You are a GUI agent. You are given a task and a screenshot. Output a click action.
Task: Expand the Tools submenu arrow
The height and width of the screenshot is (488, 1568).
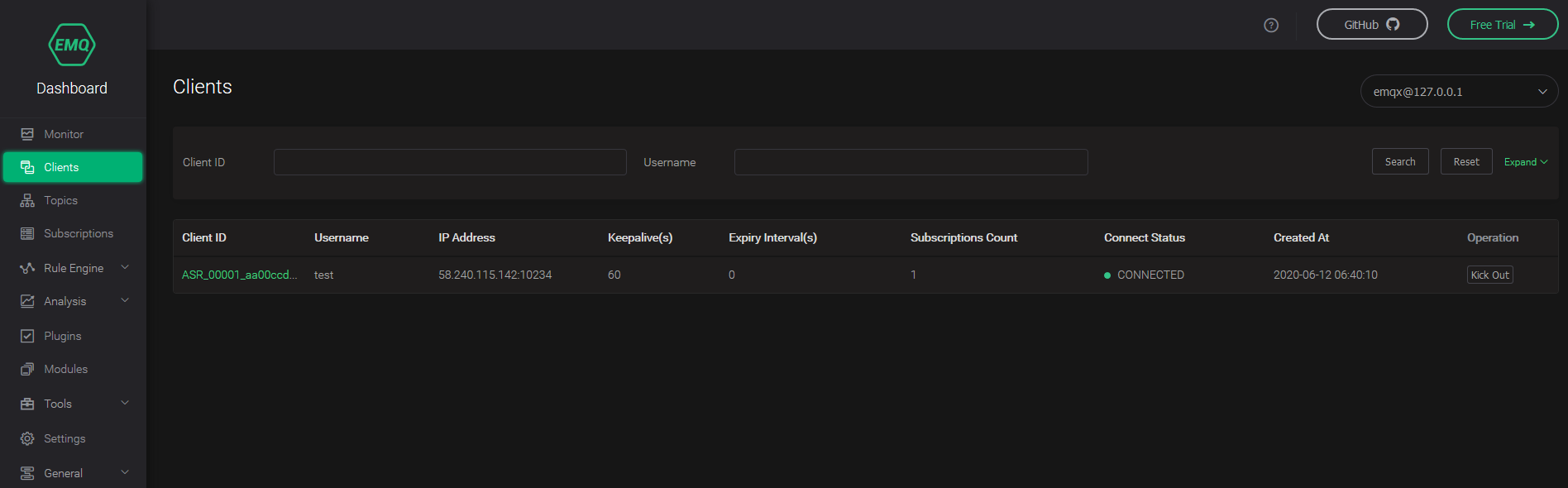(x=125, y=403)
